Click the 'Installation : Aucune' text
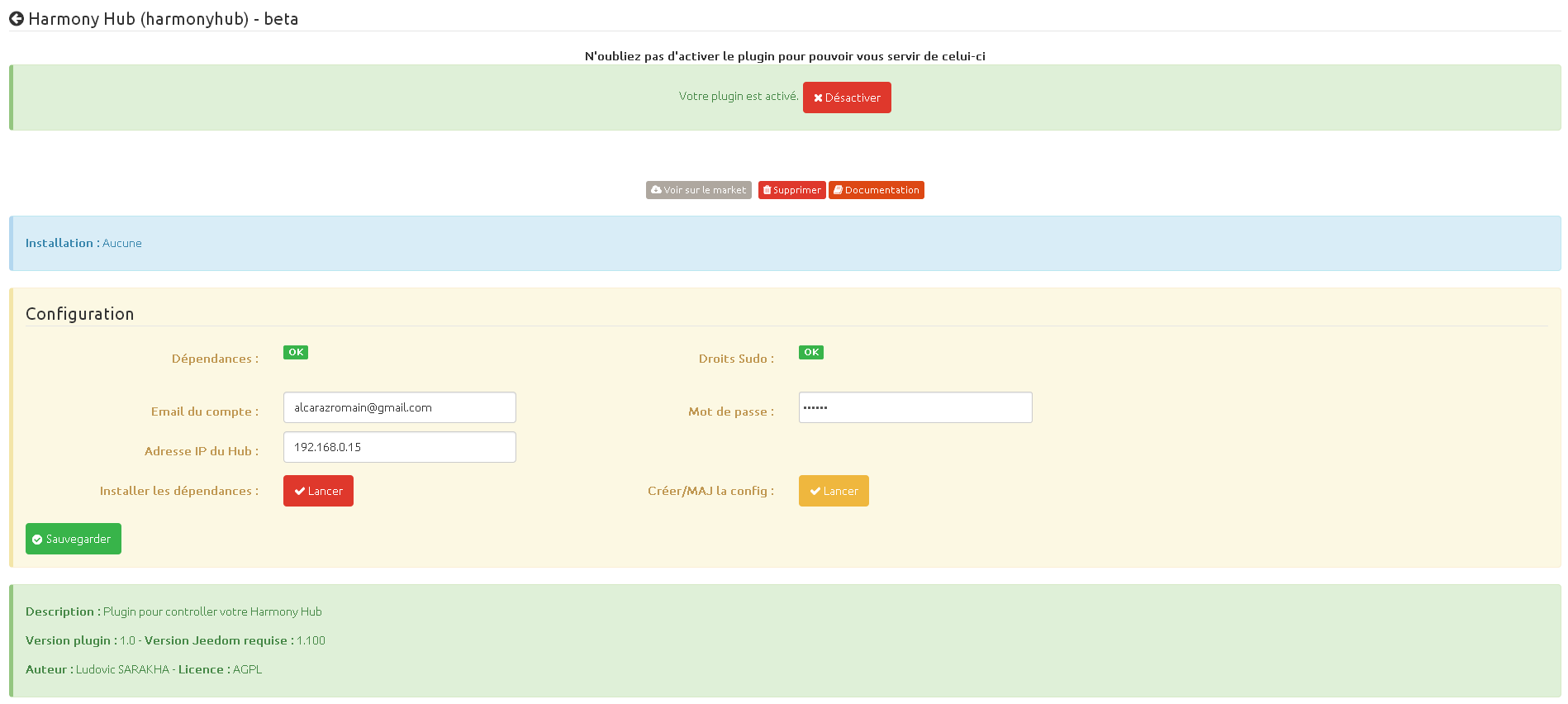The height and width of the screenshot is (704, 1568). [83, 243]
